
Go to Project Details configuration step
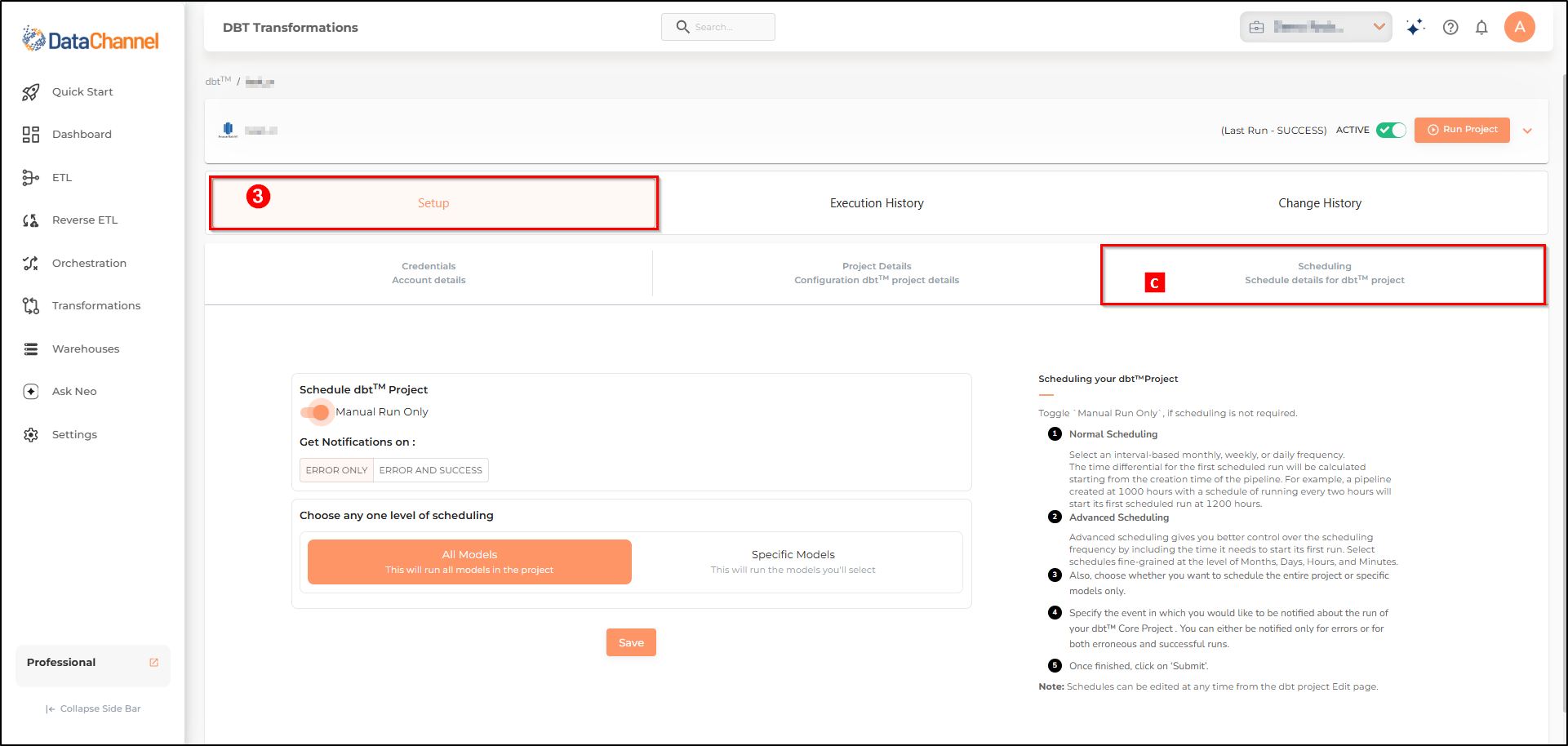point(877,273)
